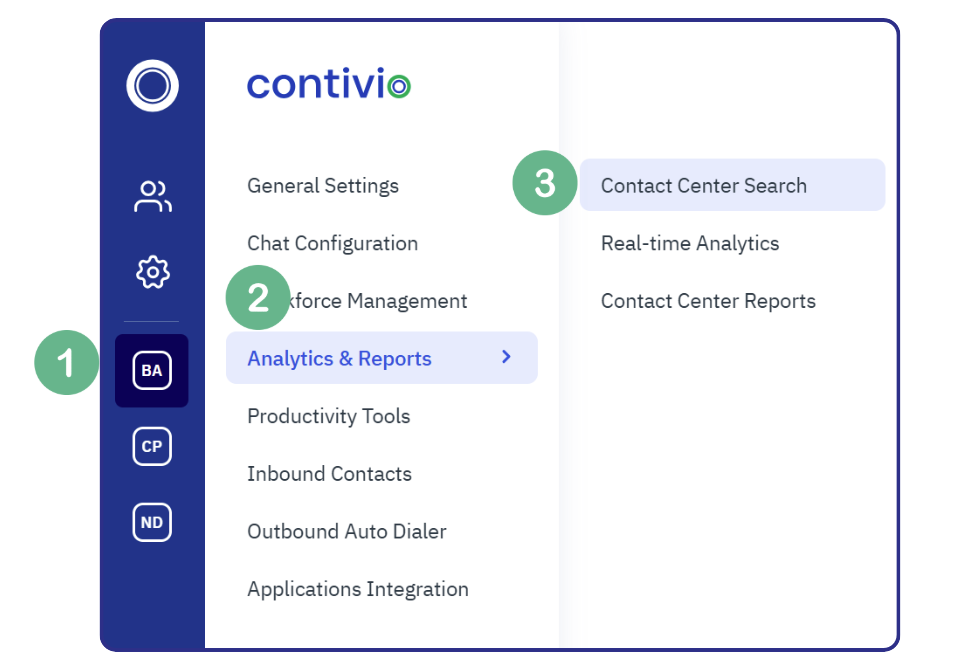
Task: Choose Contact Center Search submenu entry
Action: tap(732, 185)
